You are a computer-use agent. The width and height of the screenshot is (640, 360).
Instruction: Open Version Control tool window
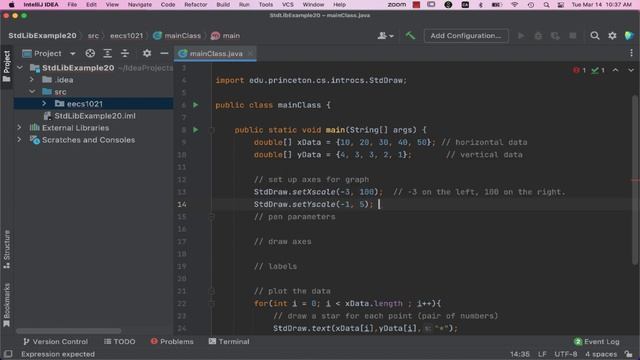click(x=55, y=341)
